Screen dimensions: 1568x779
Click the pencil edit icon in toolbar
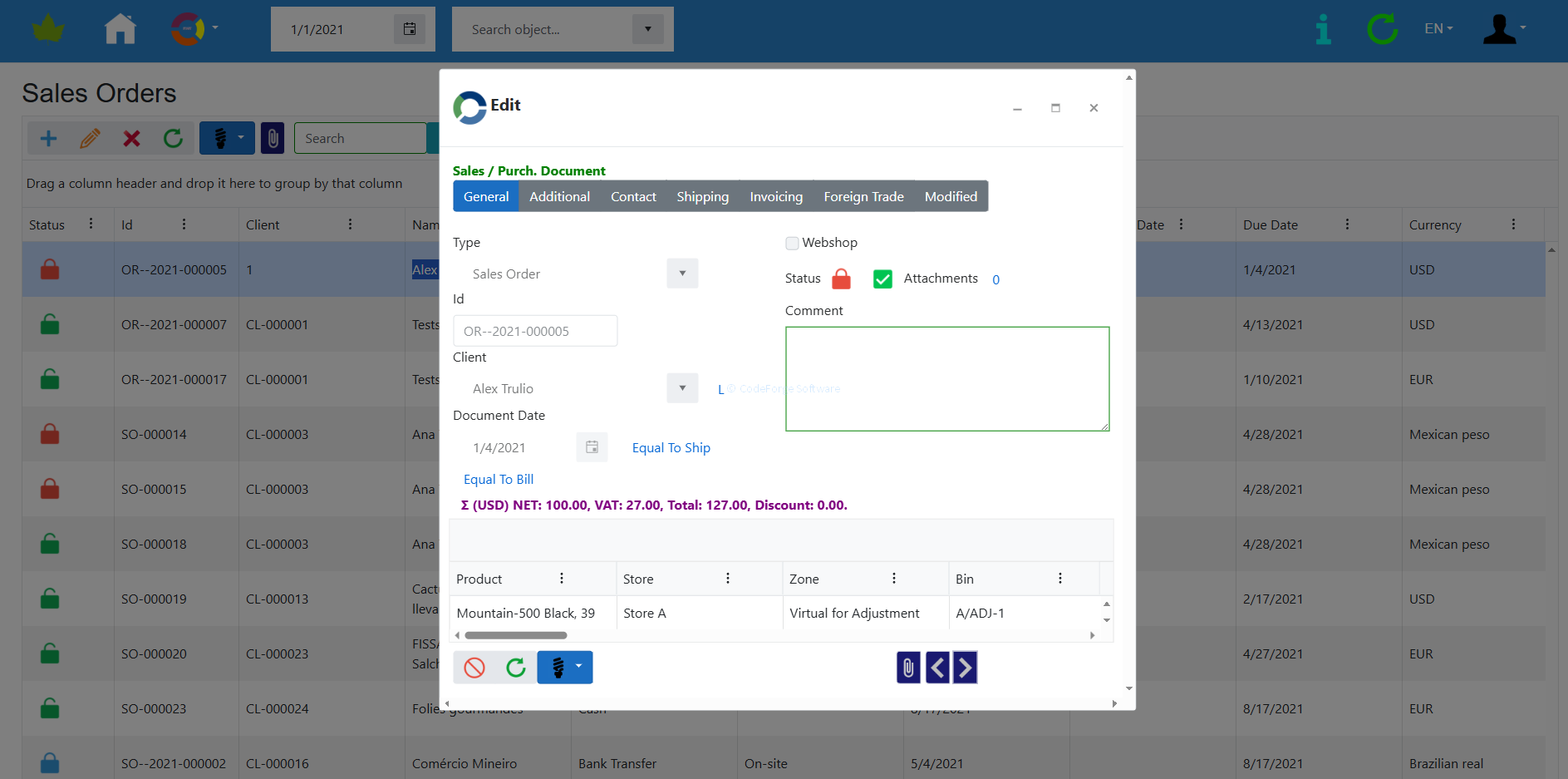coord(91,138)
